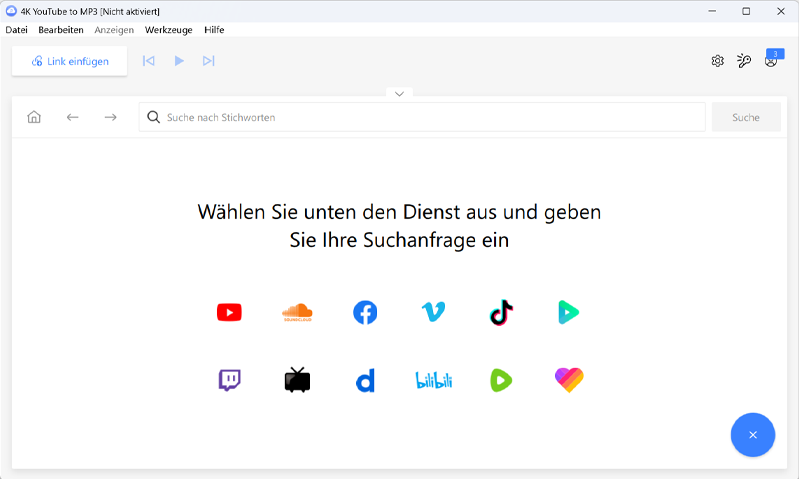Skip to next track
This screenshot has height=479, width=800.
pos(208,61)
